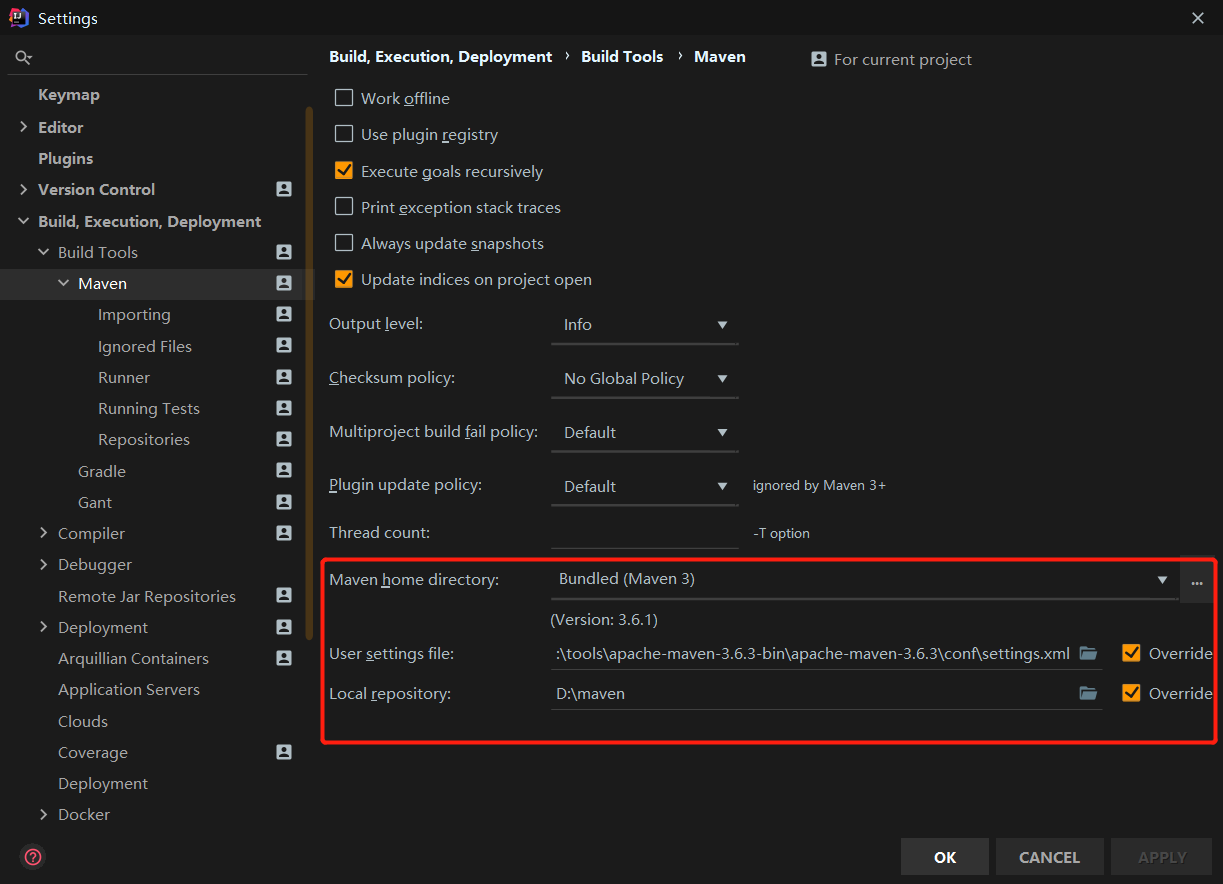Click ellipsis browse button for Maven home

[1196, 580]
